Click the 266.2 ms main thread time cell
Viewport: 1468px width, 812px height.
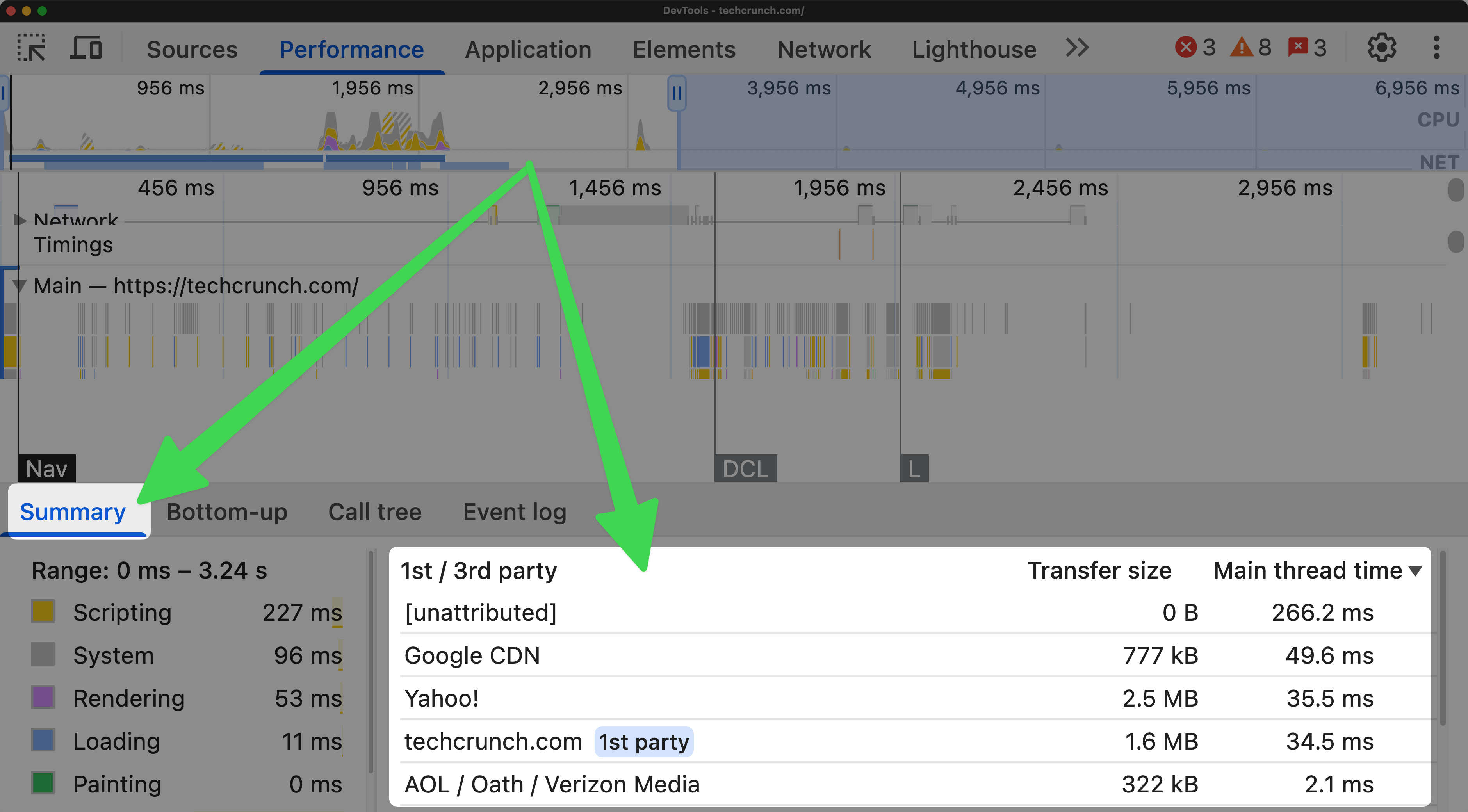(1323, 613)
